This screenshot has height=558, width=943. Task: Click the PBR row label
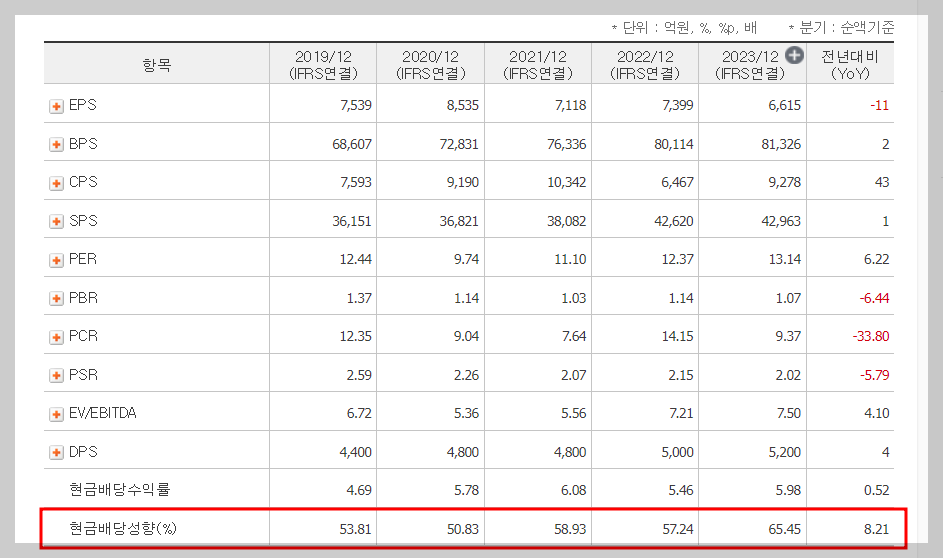pyautogui.click(x=83, y=298)
